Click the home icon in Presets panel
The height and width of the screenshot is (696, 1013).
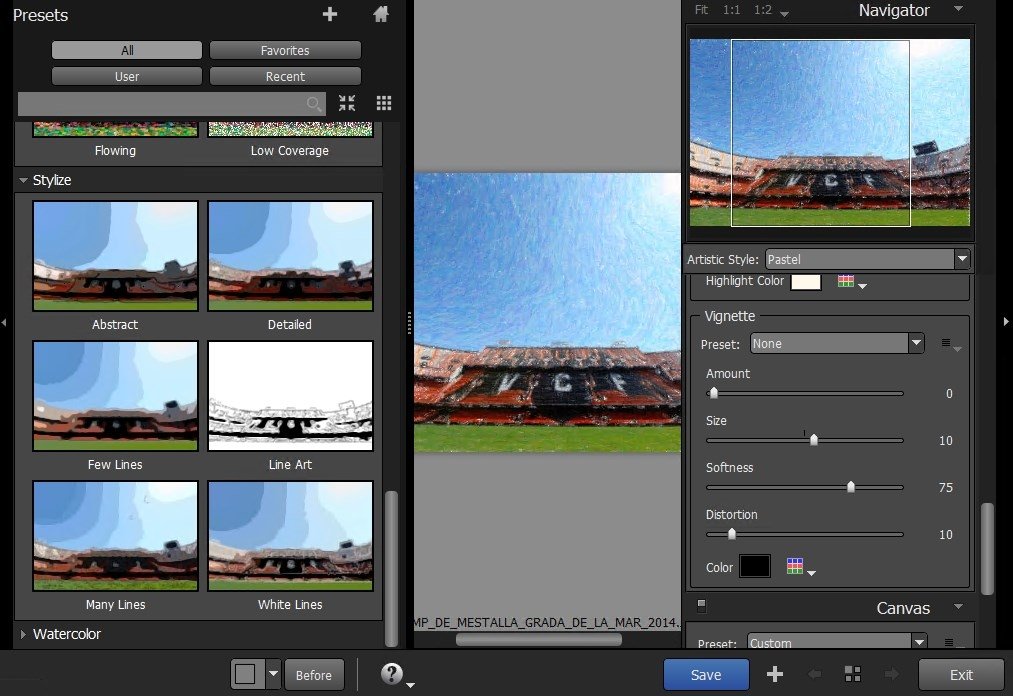pos(381,14)
